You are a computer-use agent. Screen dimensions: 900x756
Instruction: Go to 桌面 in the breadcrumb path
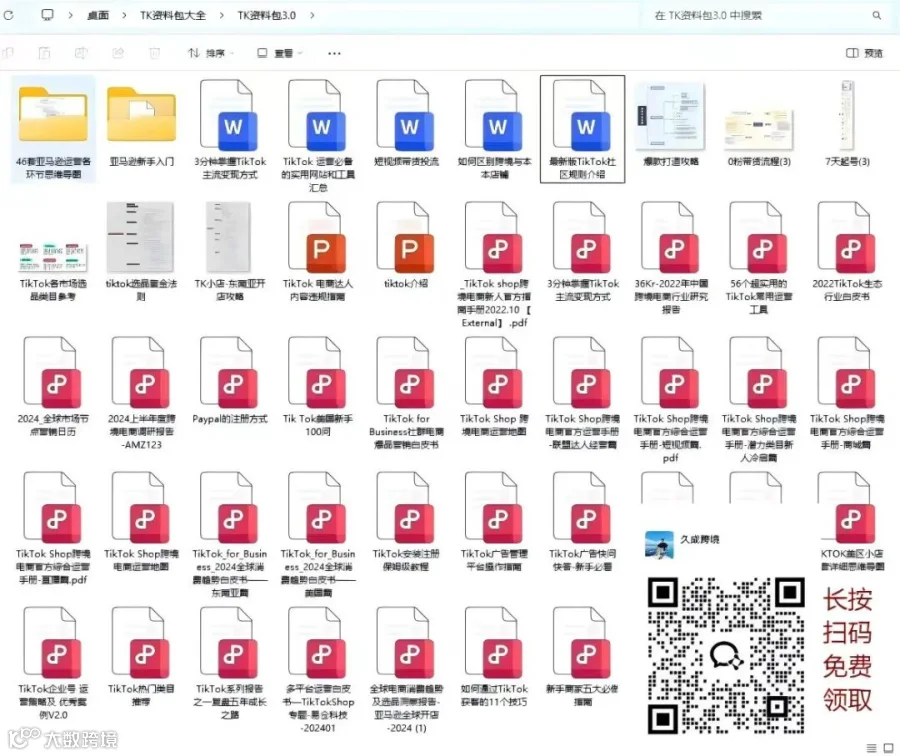pos(98,15)
